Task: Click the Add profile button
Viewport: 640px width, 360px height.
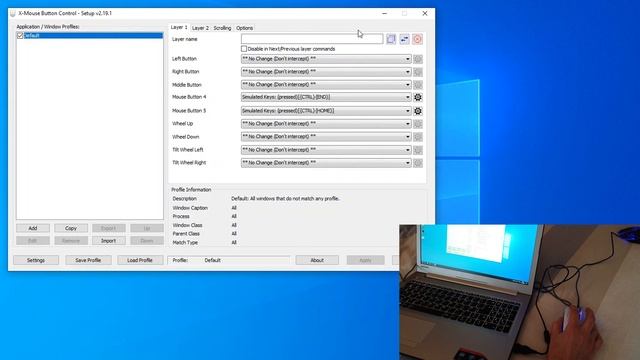Action: click(x=33, y=228)
